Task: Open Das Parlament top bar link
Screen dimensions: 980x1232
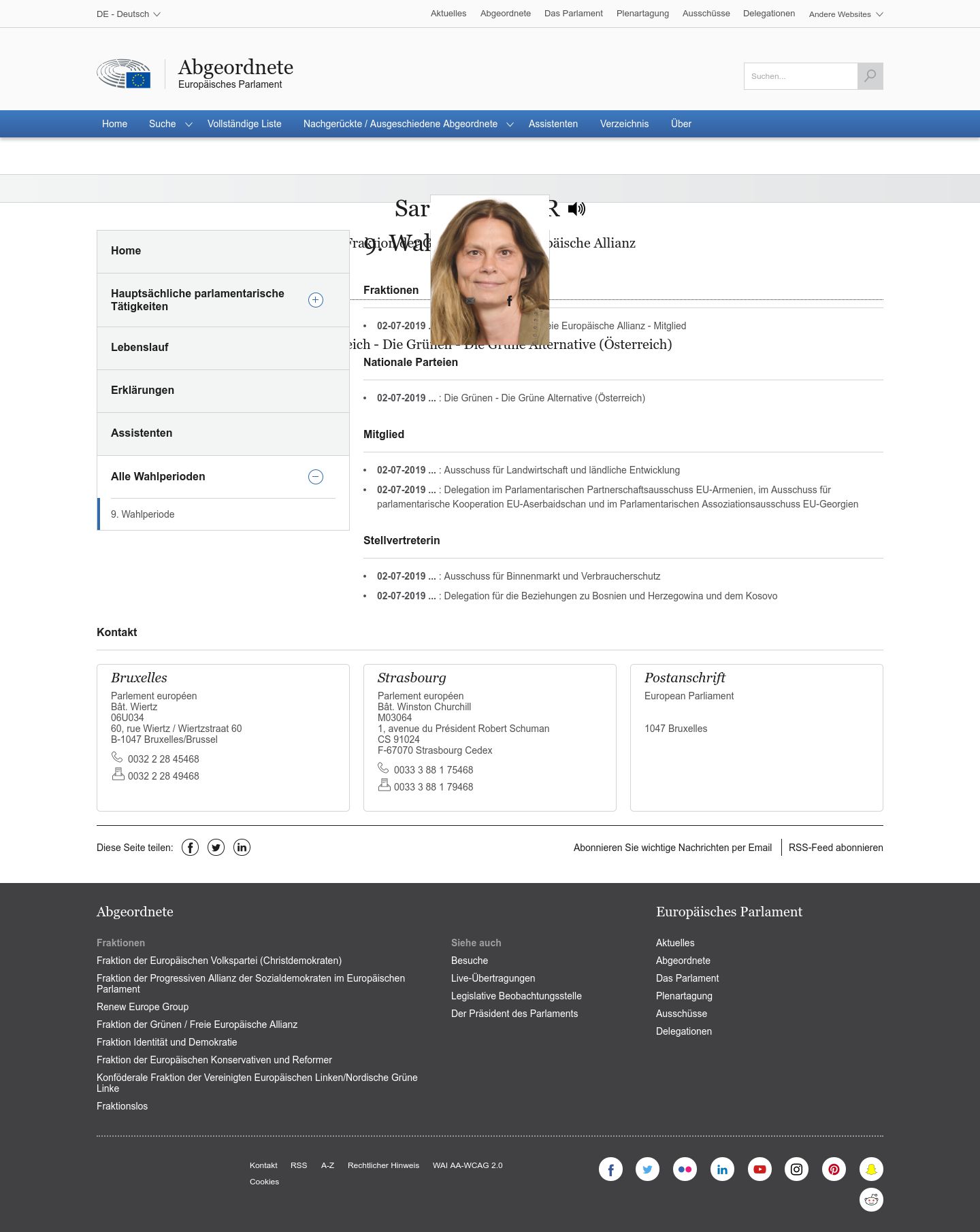Action: pos(574,14)
